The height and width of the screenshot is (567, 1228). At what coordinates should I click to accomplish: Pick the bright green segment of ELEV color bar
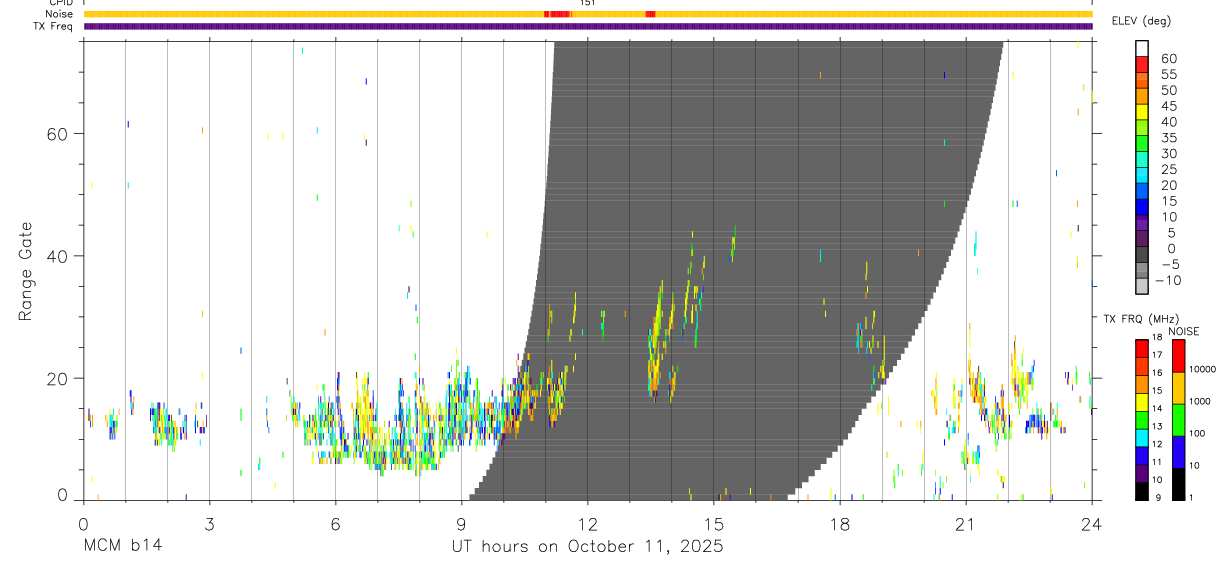pos(1142,144)
